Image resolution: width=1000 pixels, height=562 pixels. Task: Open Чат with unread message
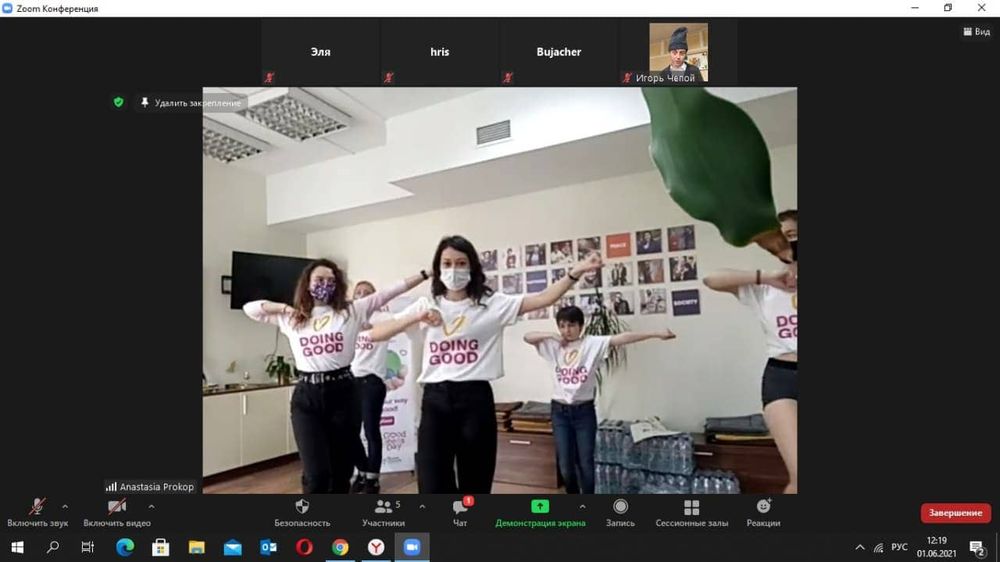point(460,513)
